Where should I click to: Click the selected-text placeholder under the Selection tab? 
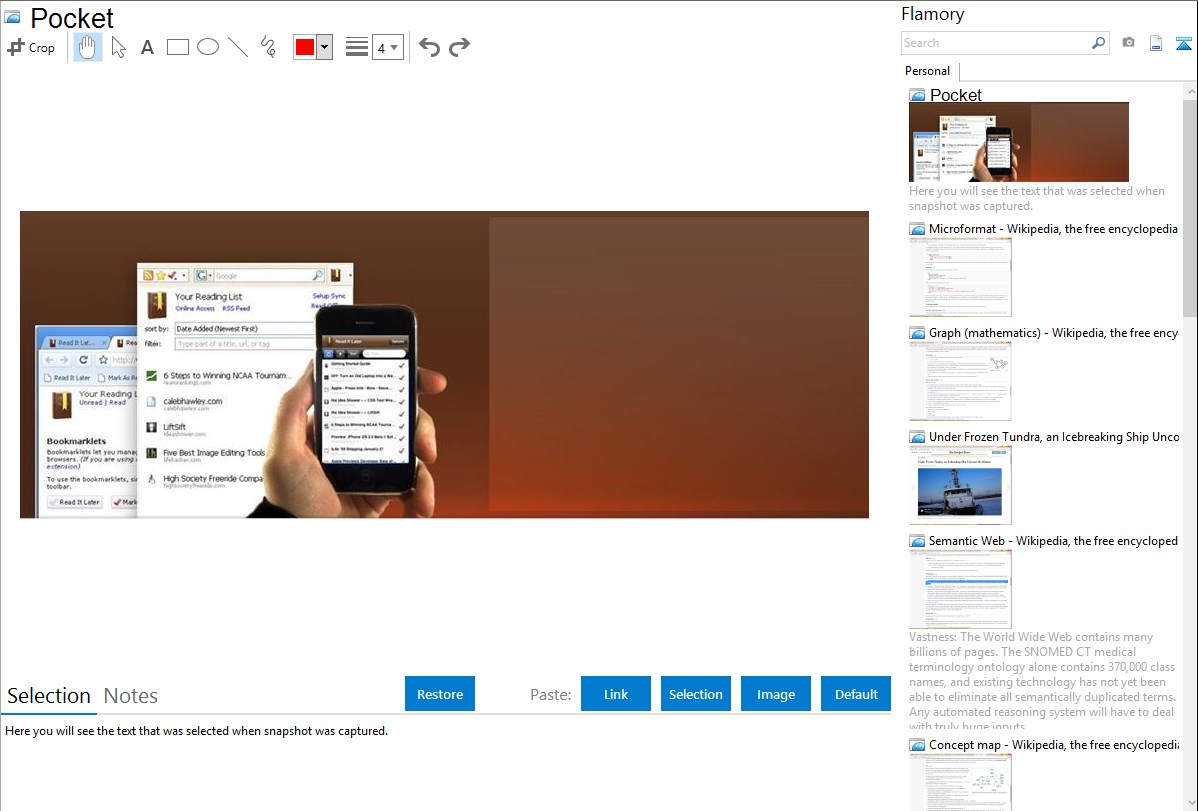tap(196, 731)
